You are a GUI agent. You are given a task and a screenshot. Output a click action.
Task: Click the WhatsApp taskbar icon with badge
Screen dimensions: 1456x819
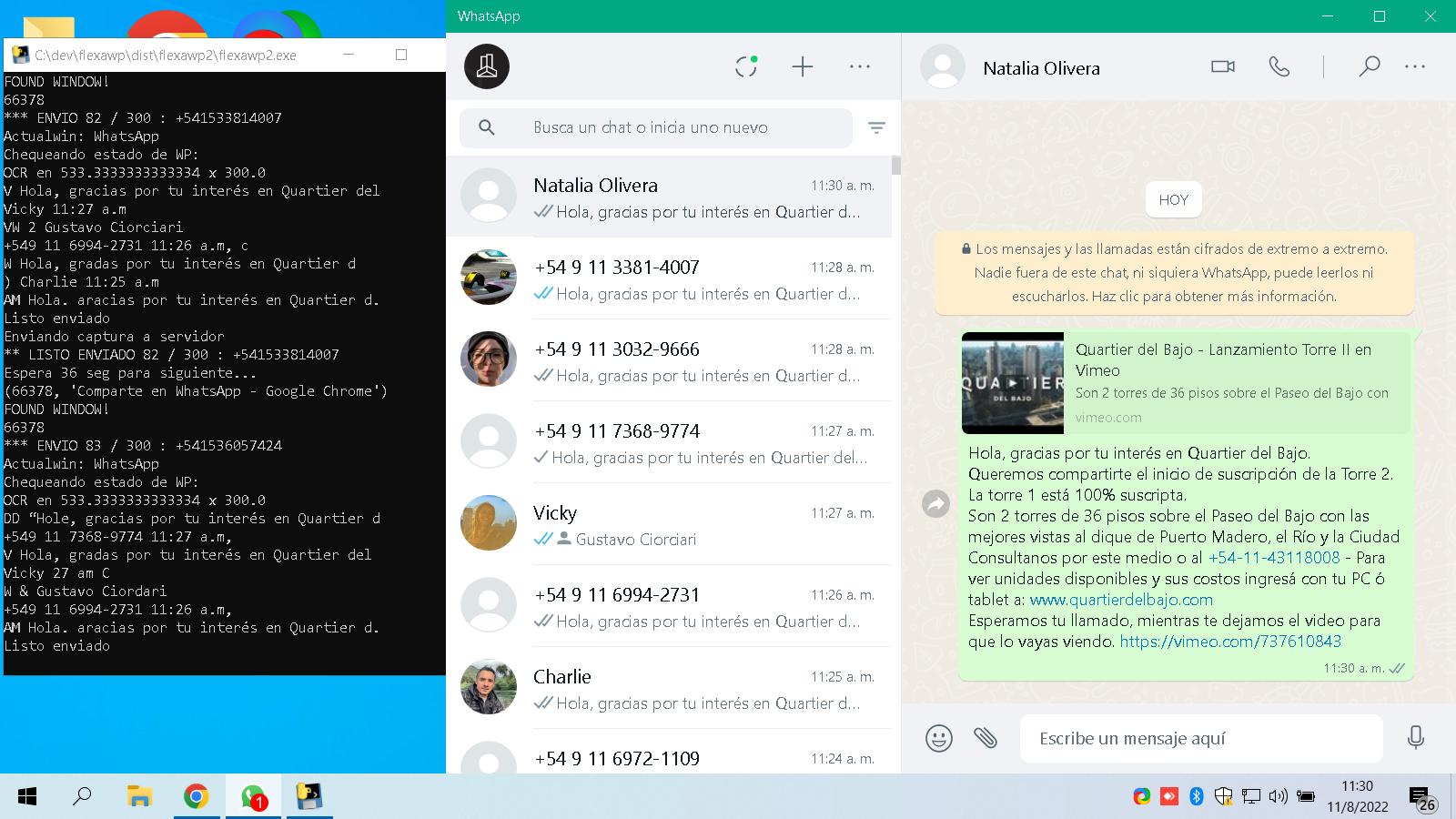click(x=253, y=797)
